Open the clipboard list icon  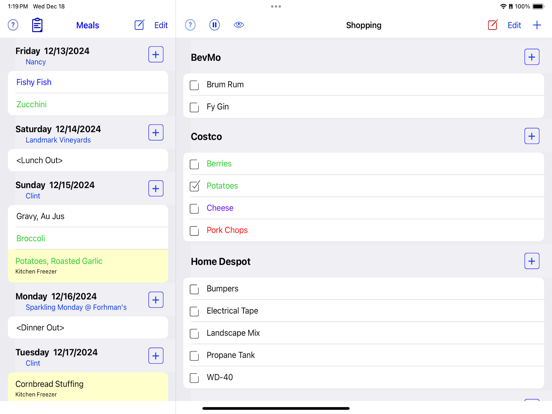click(37, 25)
